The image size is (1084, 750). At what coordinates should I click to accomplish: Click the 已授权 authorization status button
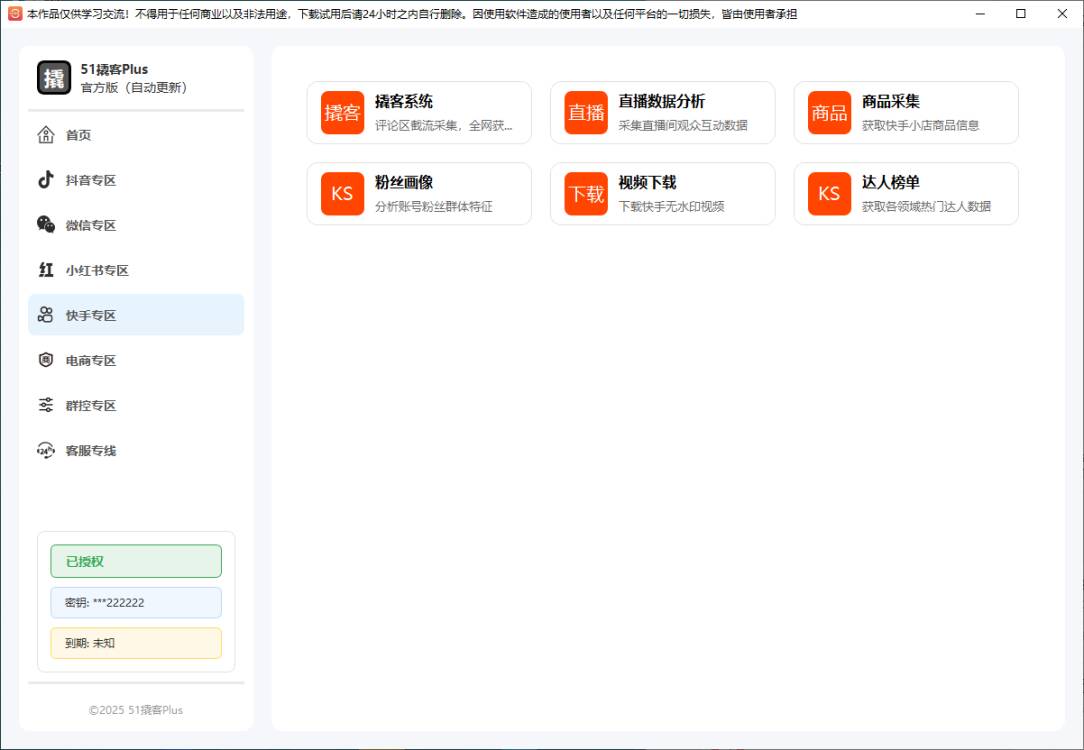135,561
